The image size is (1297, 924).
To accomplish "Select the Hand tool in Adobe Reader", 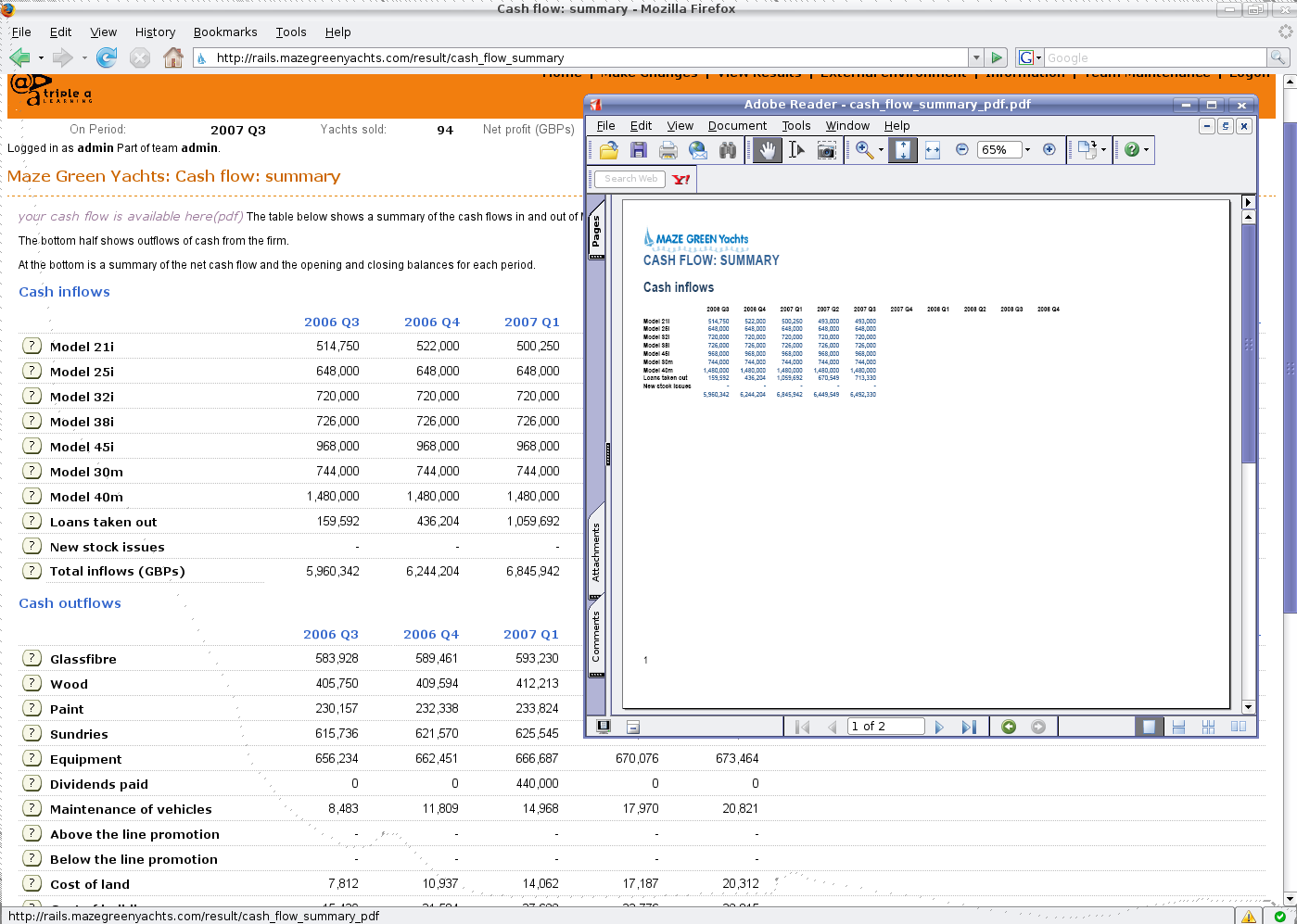I will coord(767,149).
